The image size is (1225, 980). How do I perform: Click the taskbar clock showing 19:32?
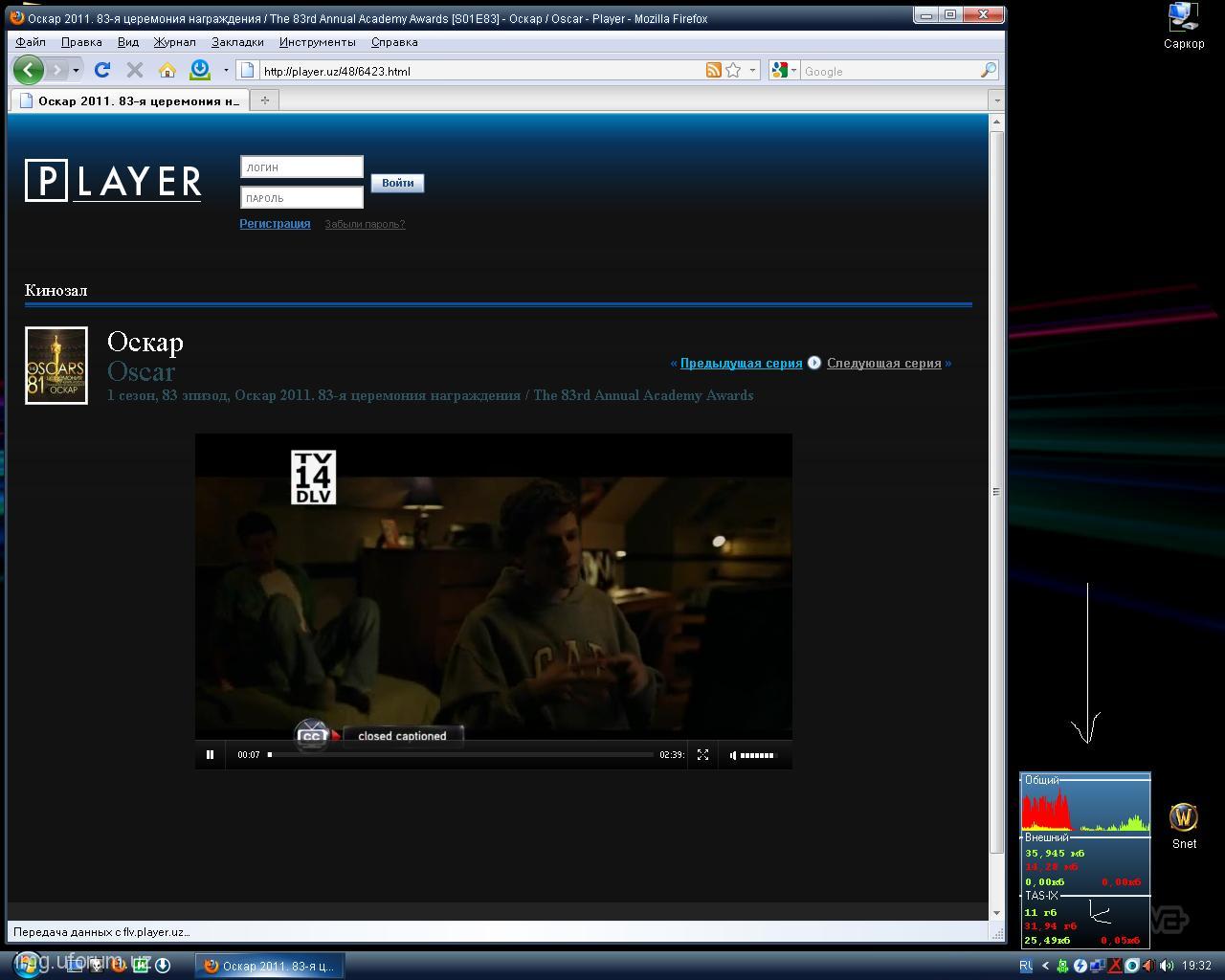tap(1196, 966)
